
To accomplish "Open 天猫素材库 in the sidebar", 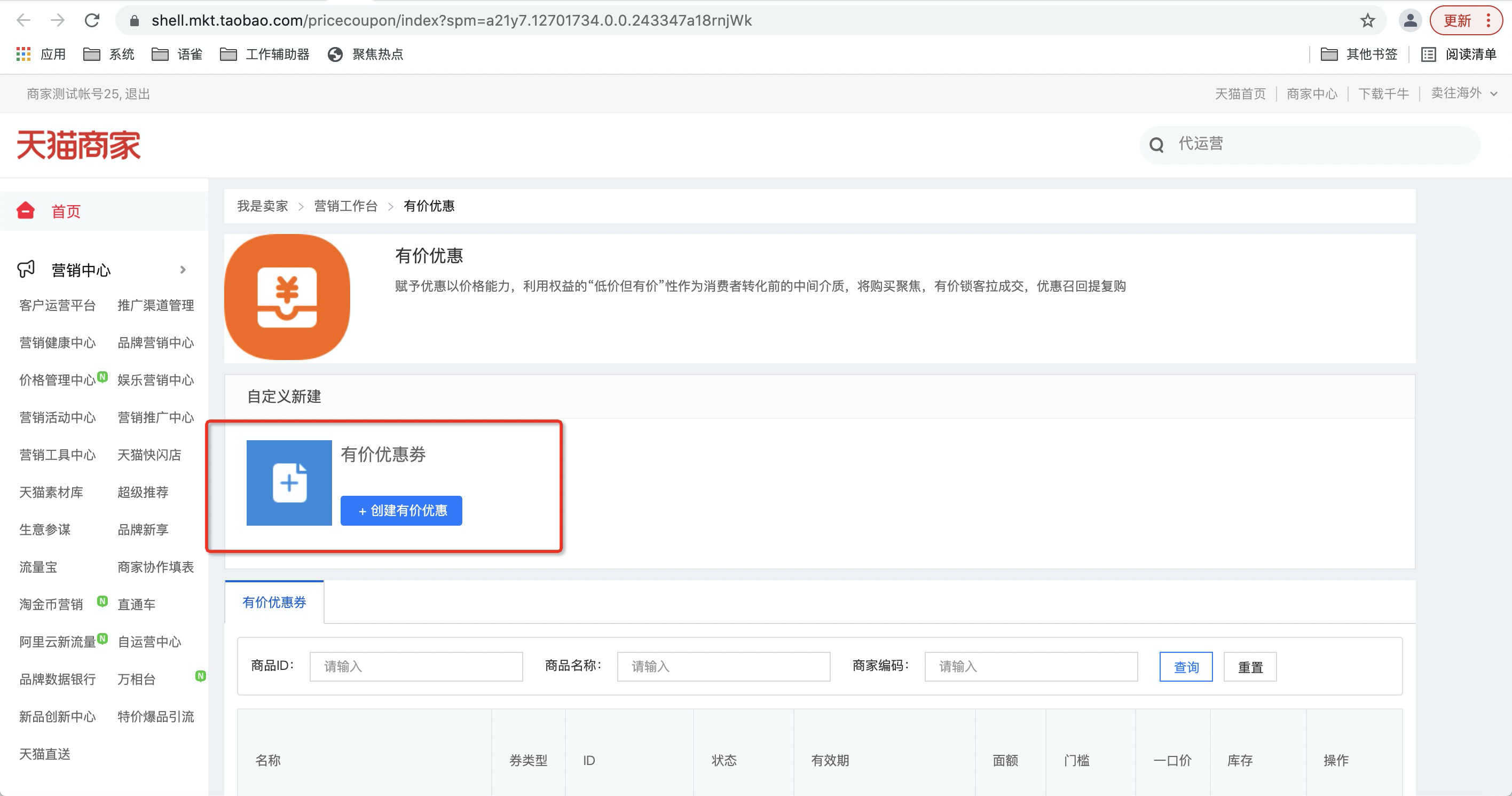I will pos(51,492).
